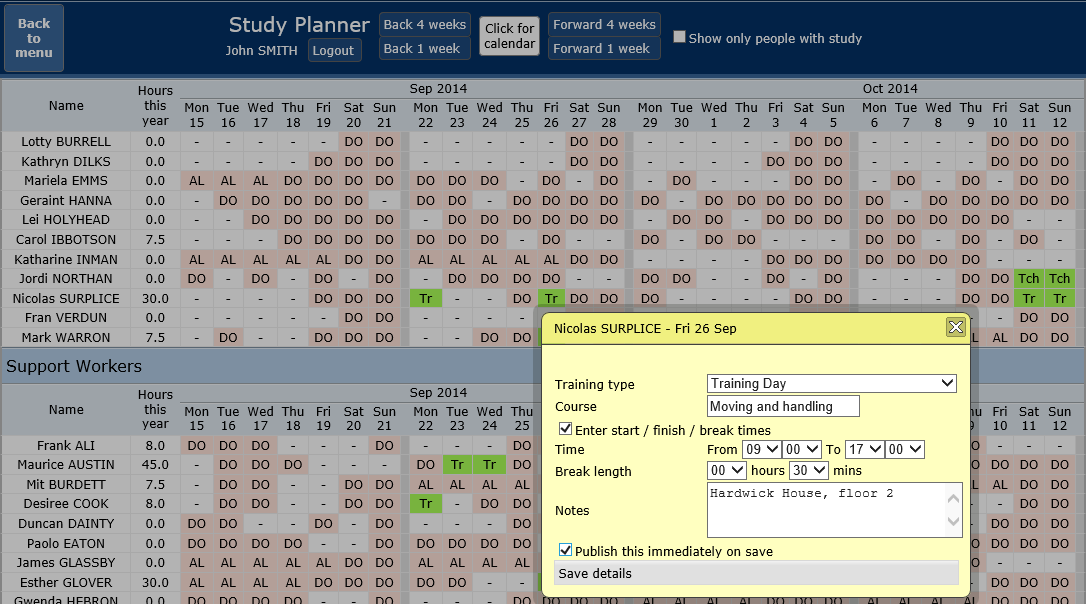Click Nicolas SURPLICE Tr cell on Fri 26
This screenshot has height=604, width=1086.
551,299
